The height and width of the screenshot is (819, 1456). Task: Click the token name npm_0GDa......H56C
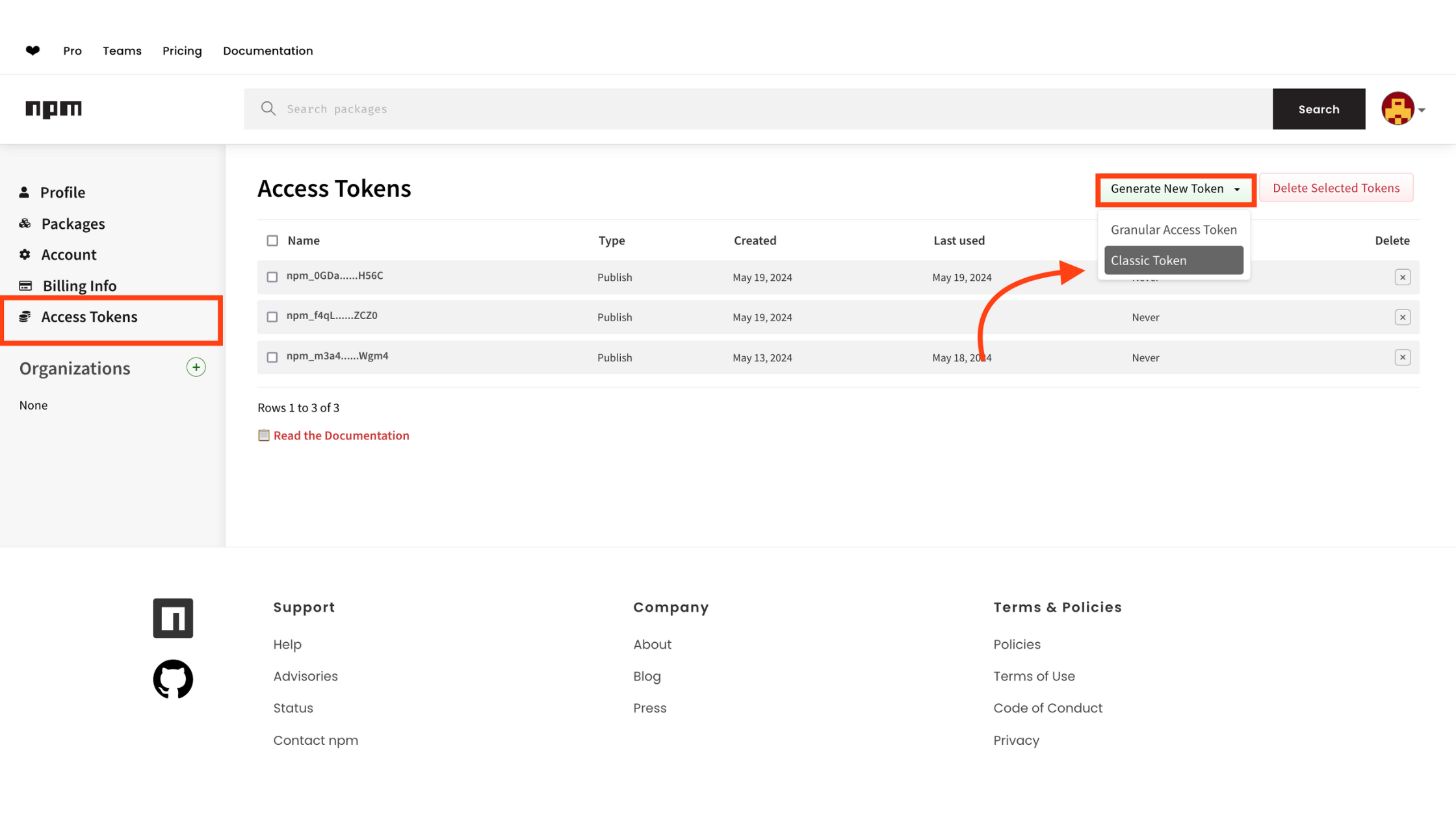tap(335, 276)
